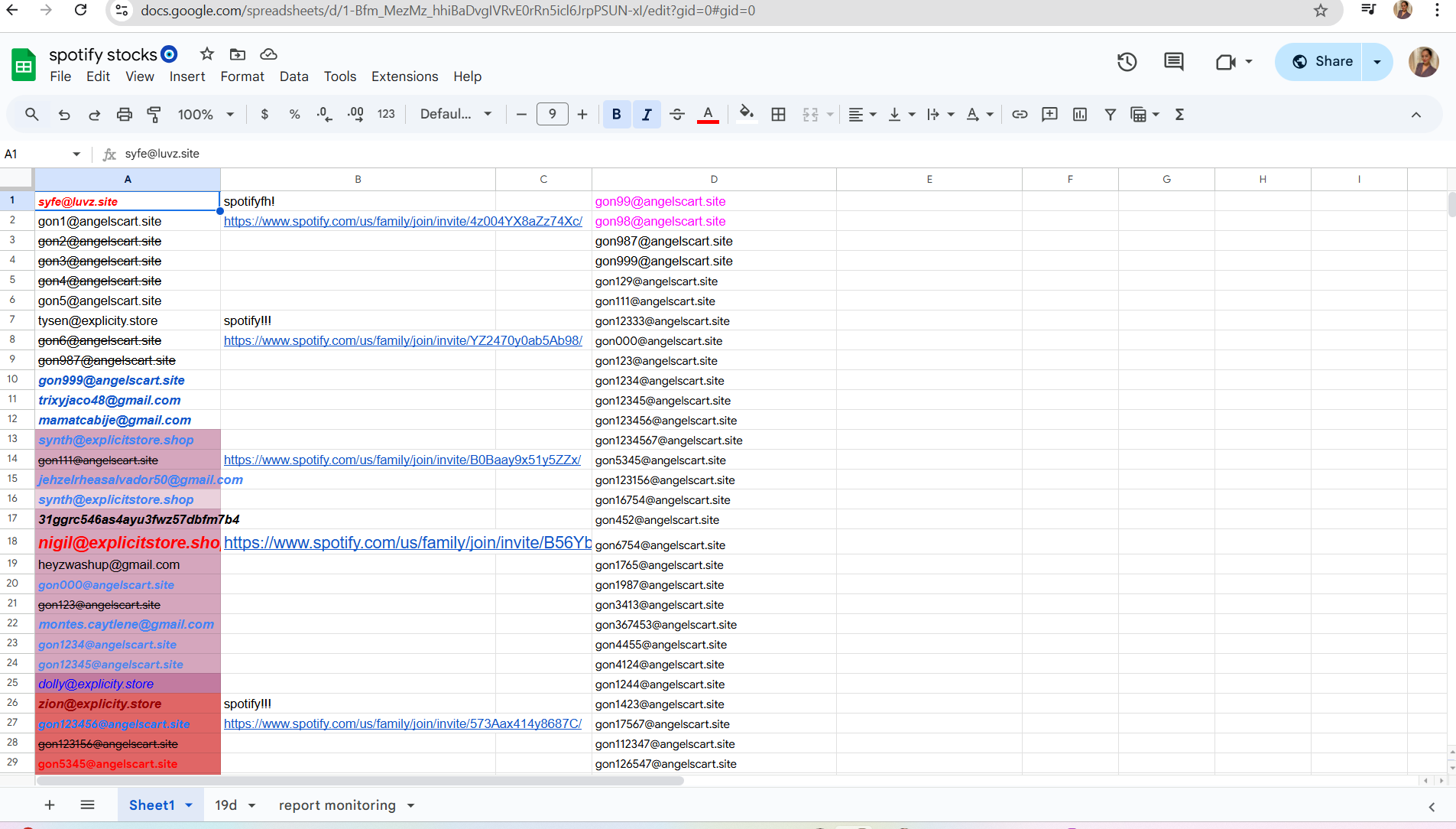Open text rotation dropdown
Screen dimensions: 1456x829
pyautogui.click(x=980, y=115)
